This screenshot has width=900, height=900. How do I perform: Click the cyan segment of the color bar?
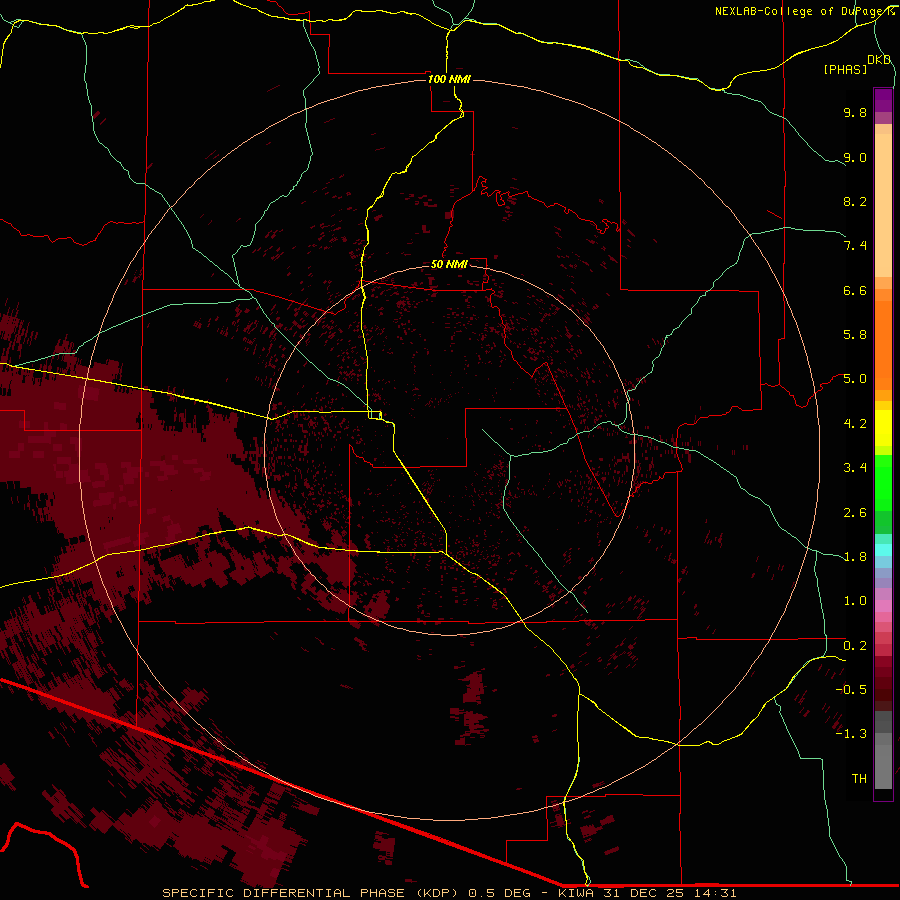click(883, 550)
